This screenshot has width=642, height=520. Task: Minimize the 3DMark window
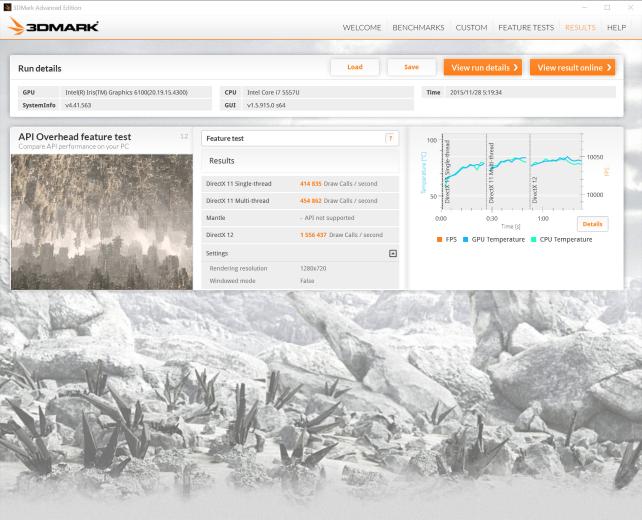[585, 7]
